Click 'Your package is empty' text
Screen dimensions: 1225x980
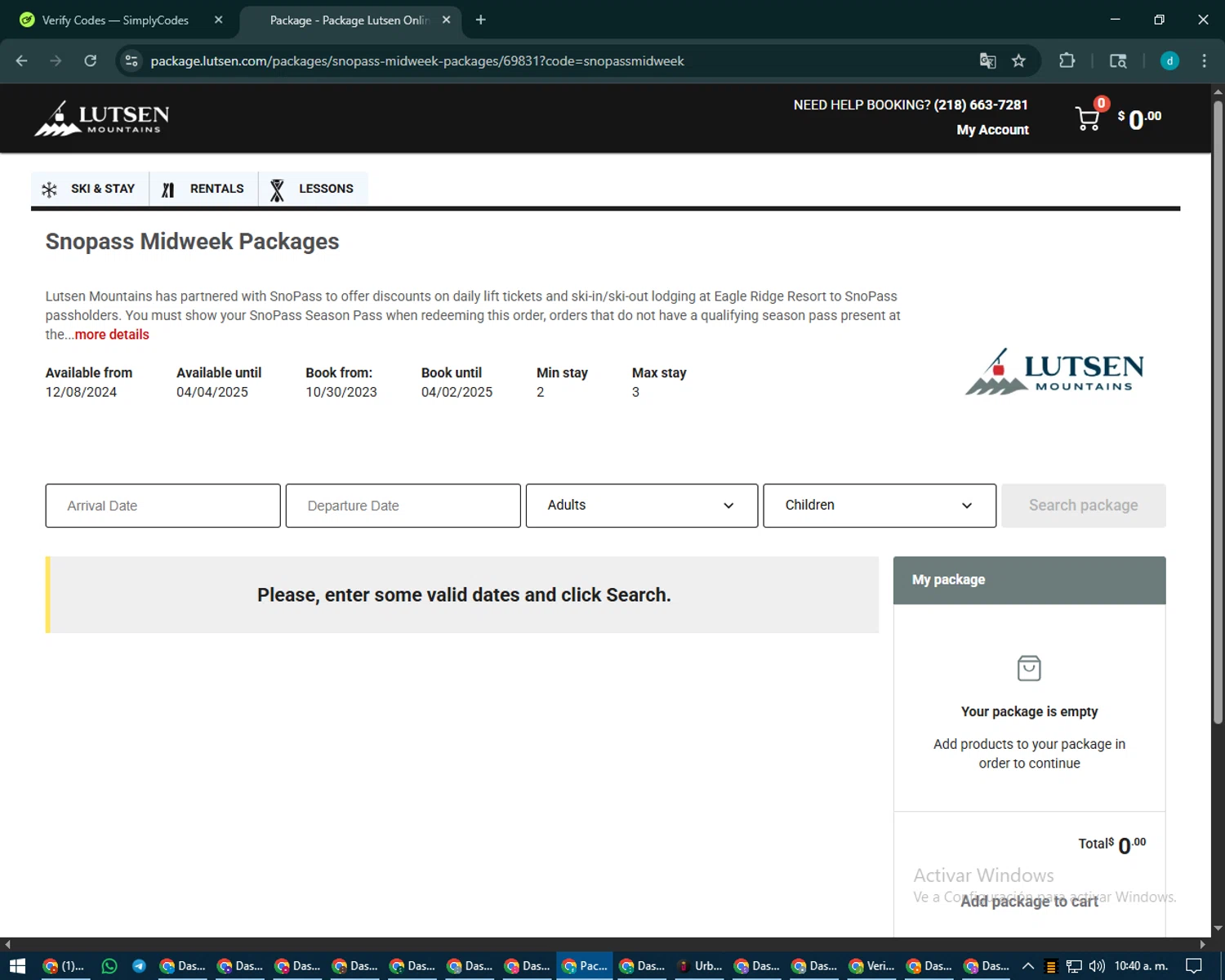pyautogui.click(x=1029, y=712)
